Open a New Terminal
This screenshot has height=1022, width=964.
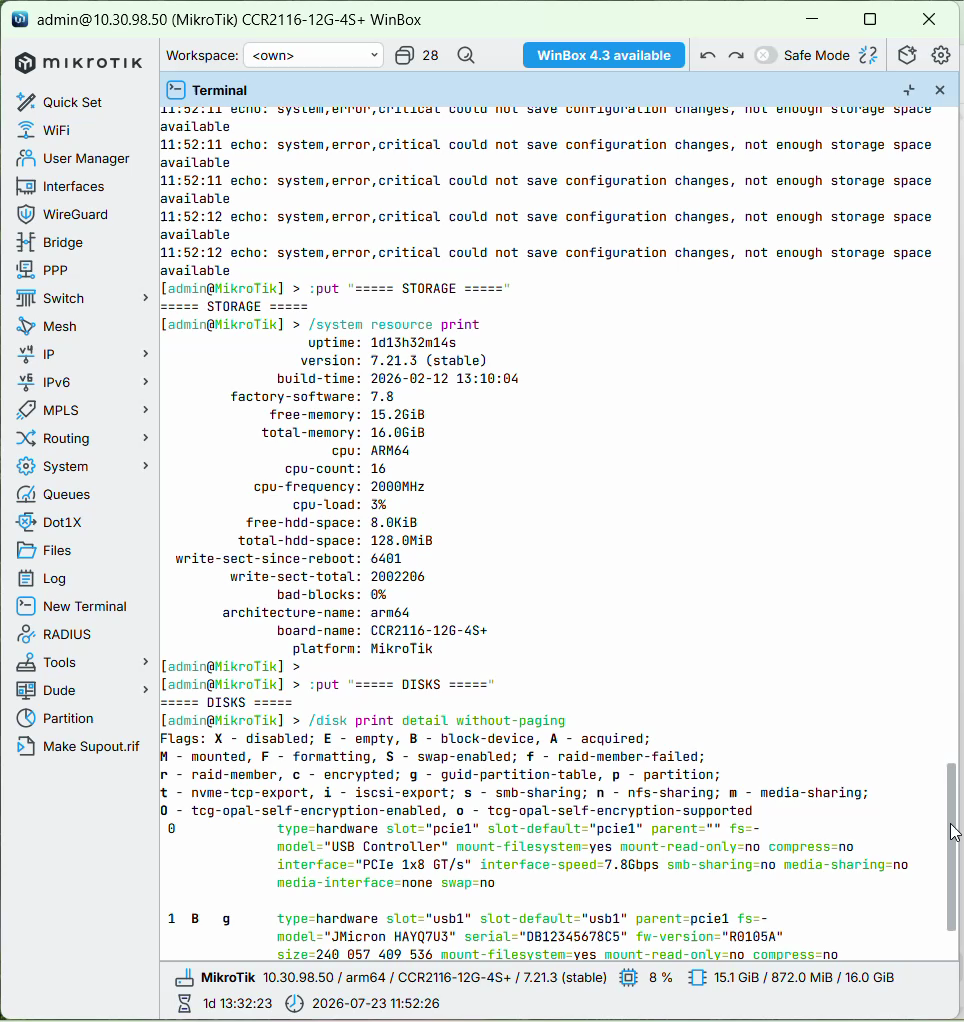[x=84, y=607]
